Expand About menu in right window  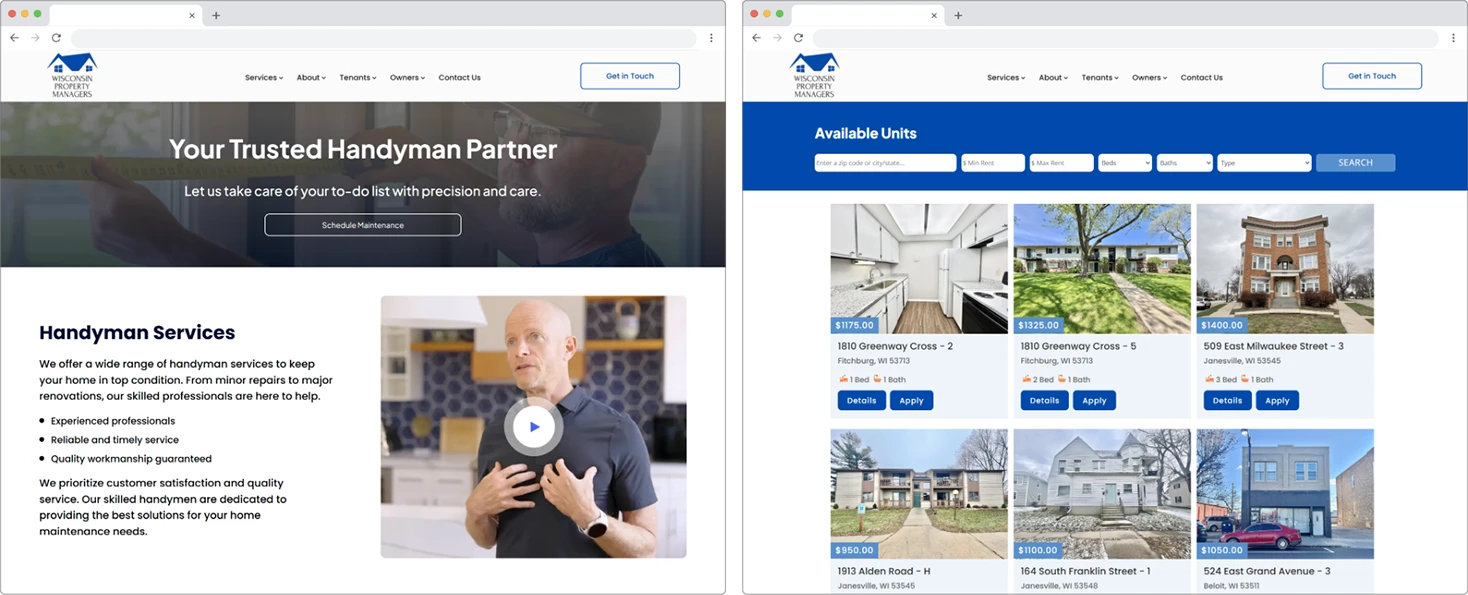point(1053,77)
